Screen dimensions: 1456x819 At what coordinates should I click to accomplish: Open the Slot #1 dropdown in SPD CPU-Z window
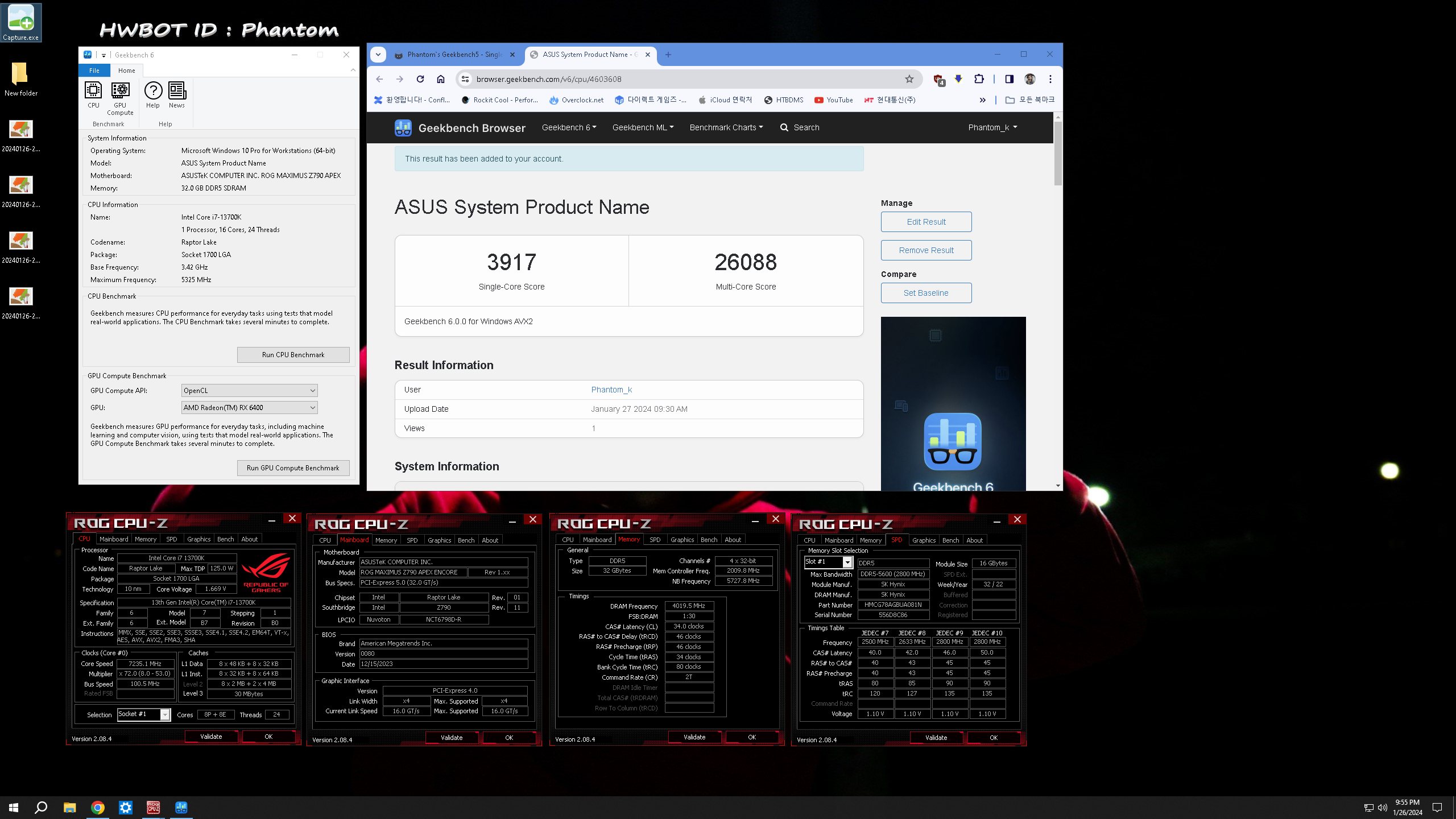point(828,562)
